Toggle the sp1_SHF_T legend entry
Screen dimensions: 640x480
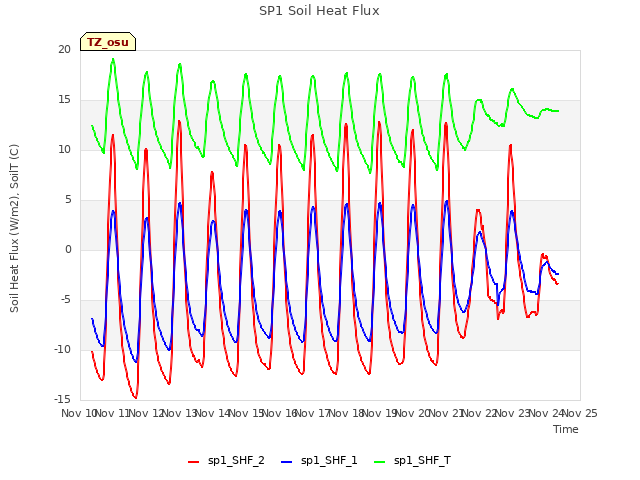(412, 461)
